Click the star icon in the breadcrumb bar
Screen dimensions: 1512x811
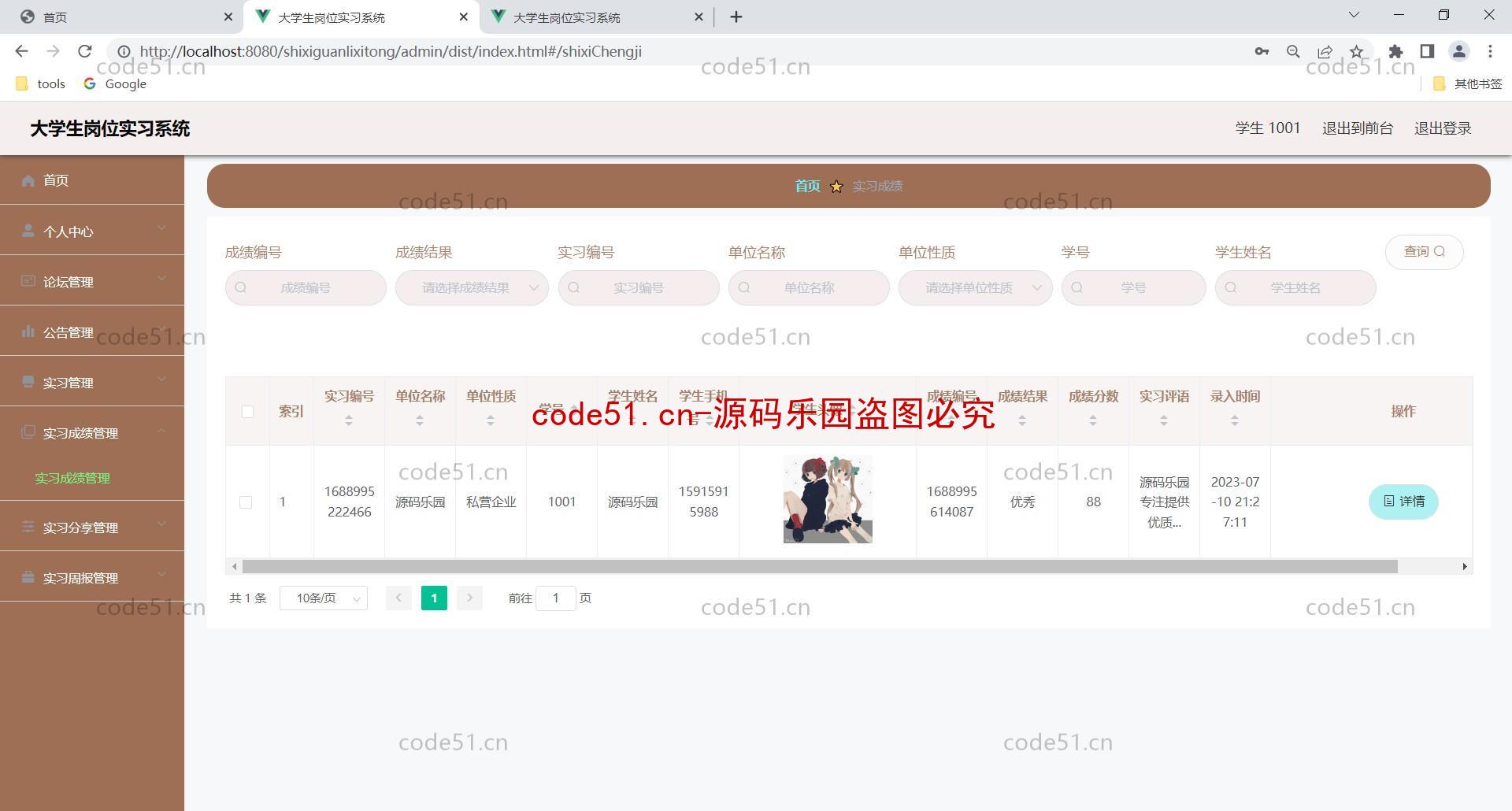click(x=836, y=187)
